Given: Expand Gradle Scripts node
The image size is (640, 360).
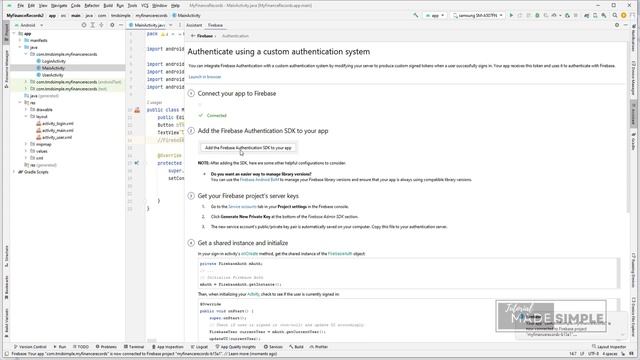Looking at the screenshot, I should [15, 172].
